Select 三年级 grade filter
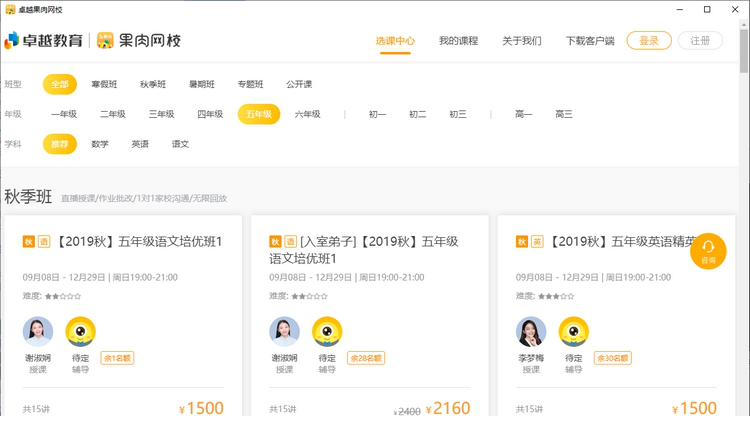Image resolution: width=750 pixels, height=432 pixels. 162,114
